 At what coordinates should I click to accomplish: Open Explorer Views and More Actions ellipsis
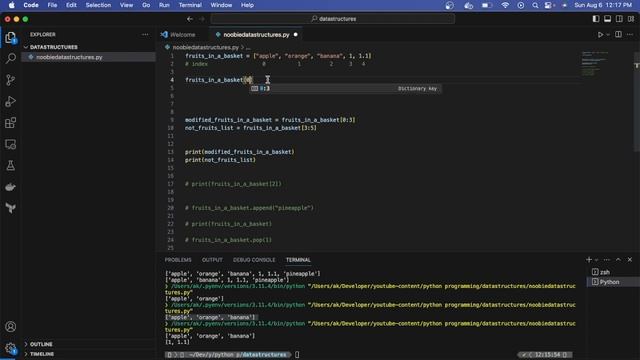click(x=145, y=35)
